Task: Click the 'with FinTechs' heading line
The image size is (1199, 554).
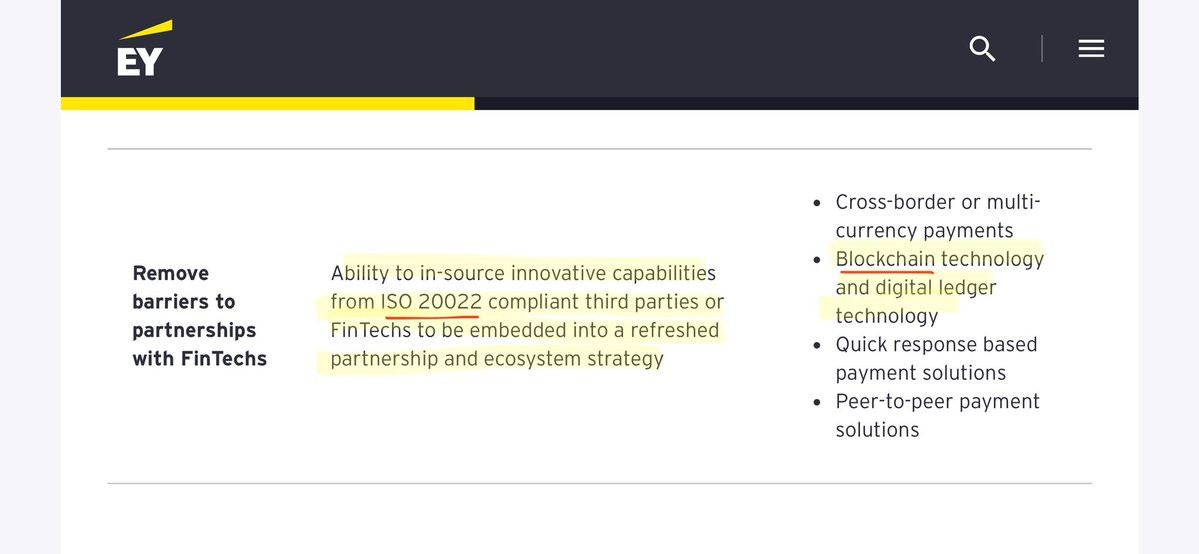Action: pos(200,359)
